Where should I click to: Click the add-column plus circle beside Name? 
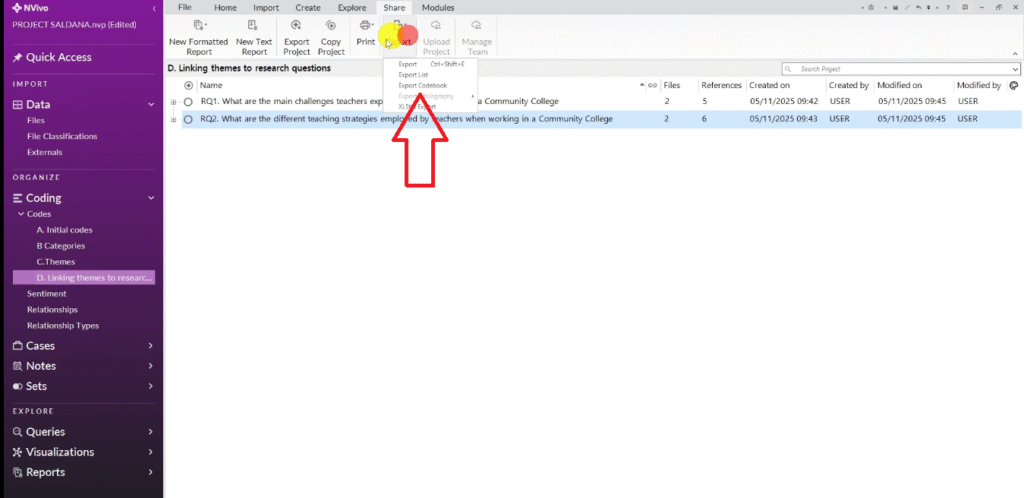coord(189,86)
